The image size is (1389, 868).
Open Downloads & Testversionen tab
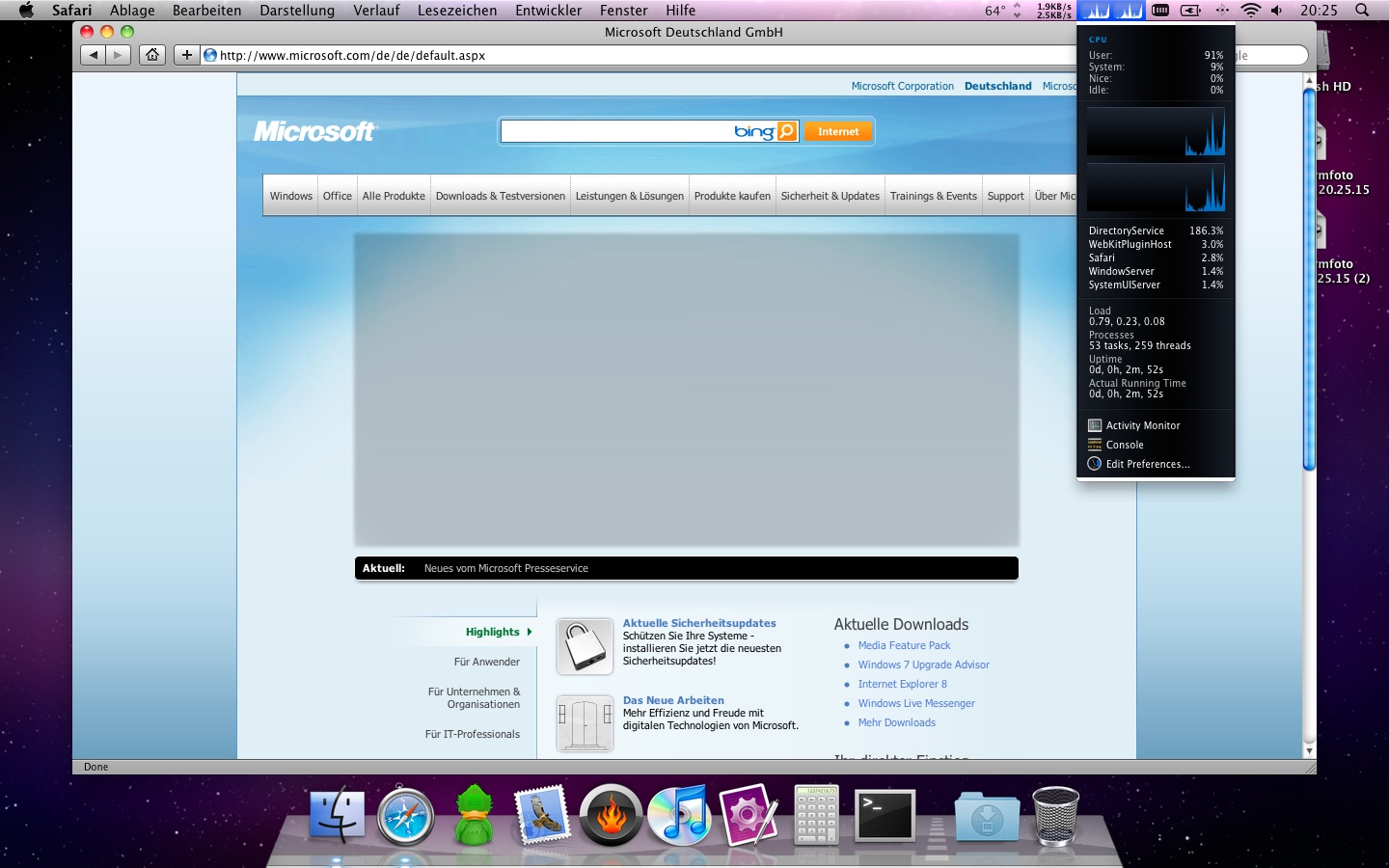tap(501, 196)
